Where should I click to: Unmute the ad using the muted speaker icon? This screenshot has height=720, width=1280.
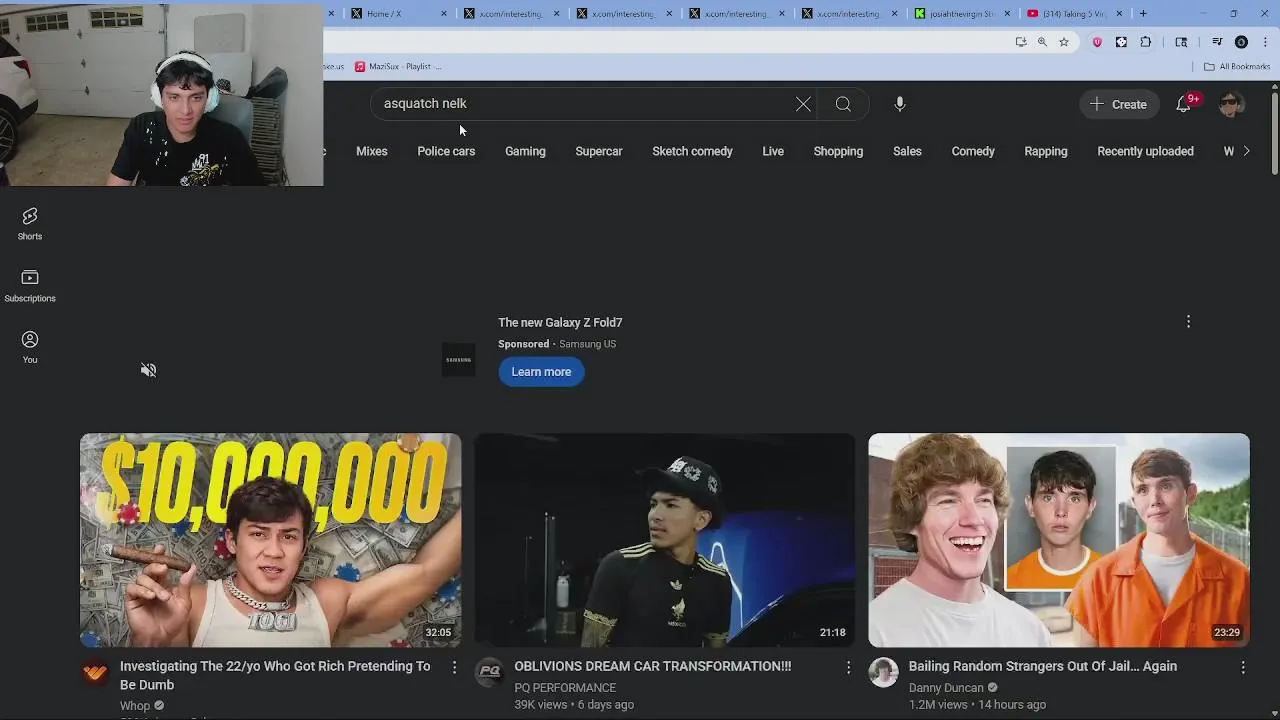pyautogui.click(x=148, y=370)
